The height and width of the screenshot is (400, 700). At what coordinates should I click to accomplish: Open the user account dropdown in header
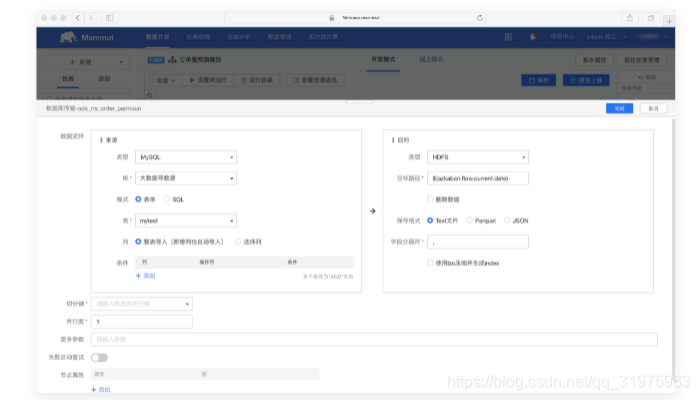point(653,37)
